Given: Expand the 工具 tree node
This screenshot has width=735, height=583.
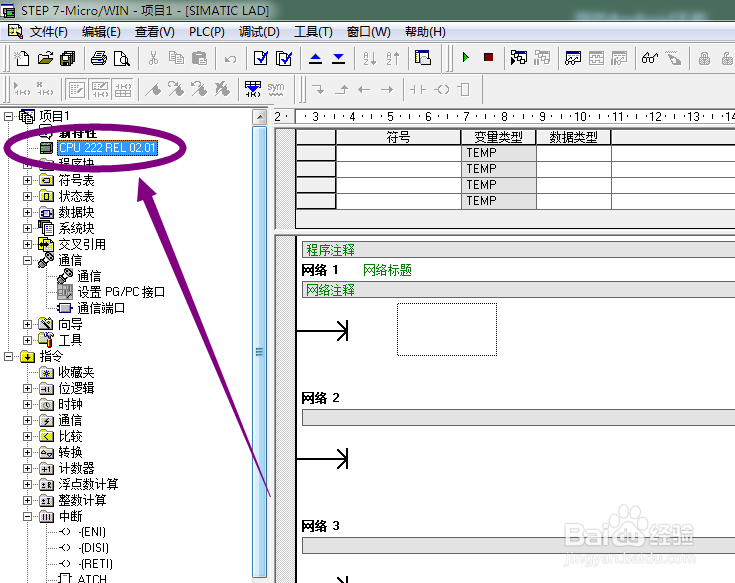Looking at the screenshot, I should click(27, 340).
